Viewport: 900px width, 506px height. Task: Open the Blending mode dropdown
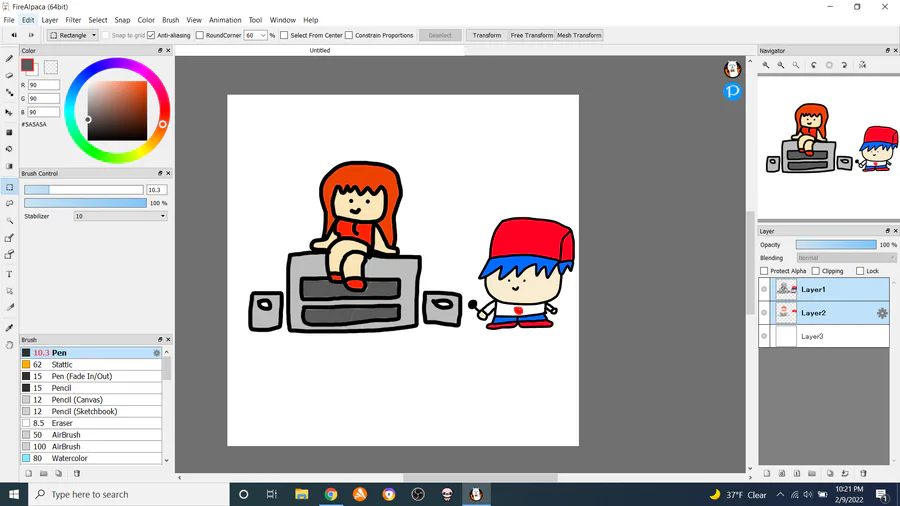[846, 258]
